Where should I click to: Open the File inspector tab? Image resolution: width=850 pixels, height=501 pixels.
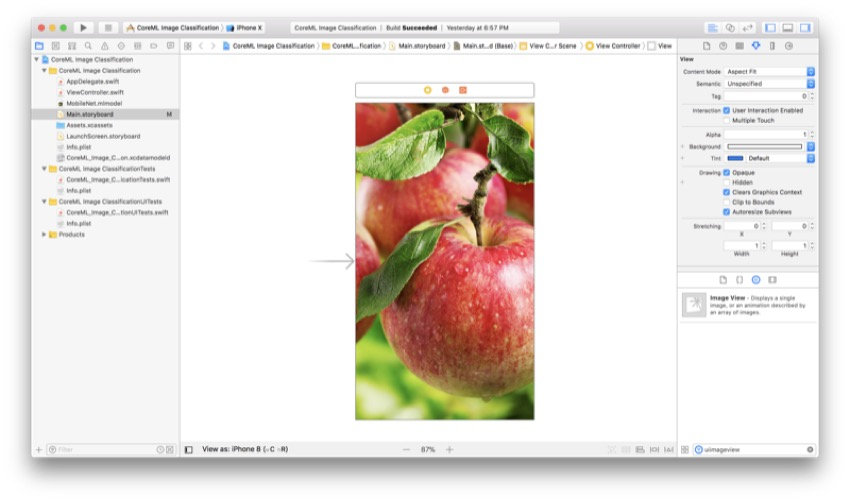pyautogui.click(x=706, y=46)
